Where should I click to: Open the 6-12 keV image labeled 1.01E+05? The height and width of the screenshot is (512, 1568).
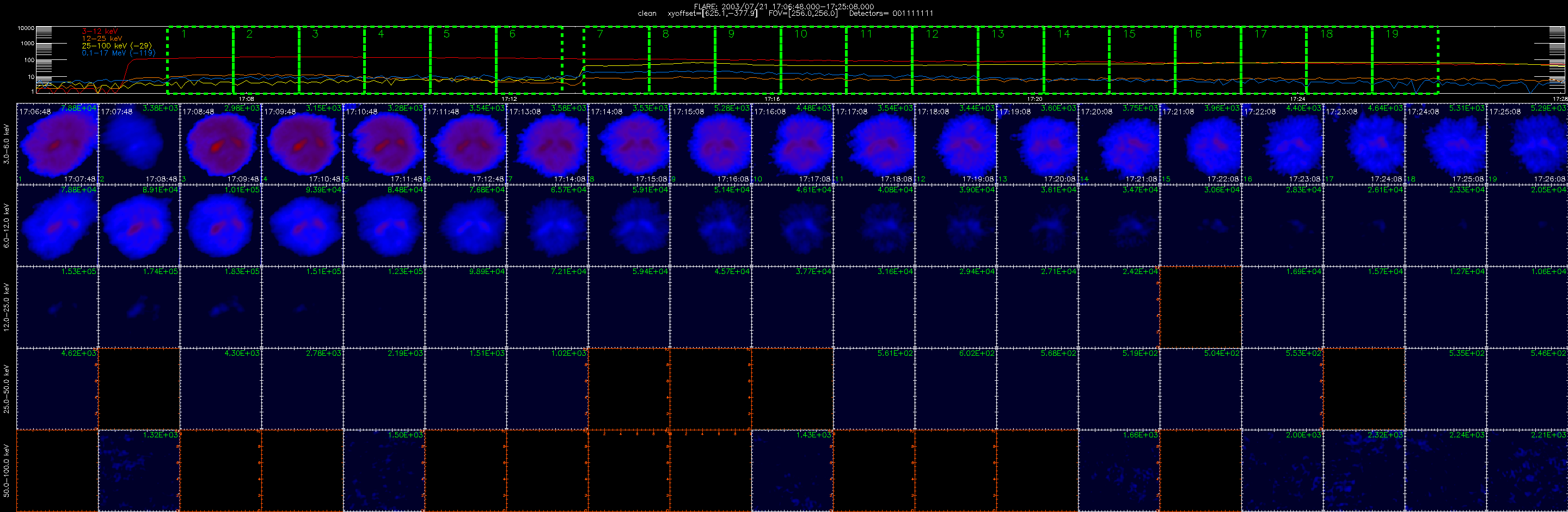(x=221, y=225)
